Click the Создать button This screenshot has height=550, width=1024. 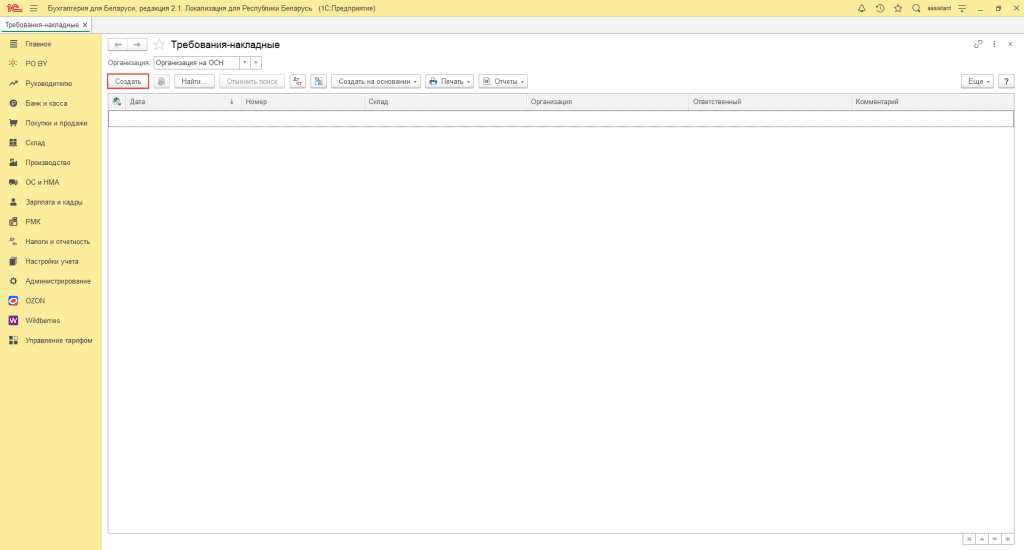[128, 82]
